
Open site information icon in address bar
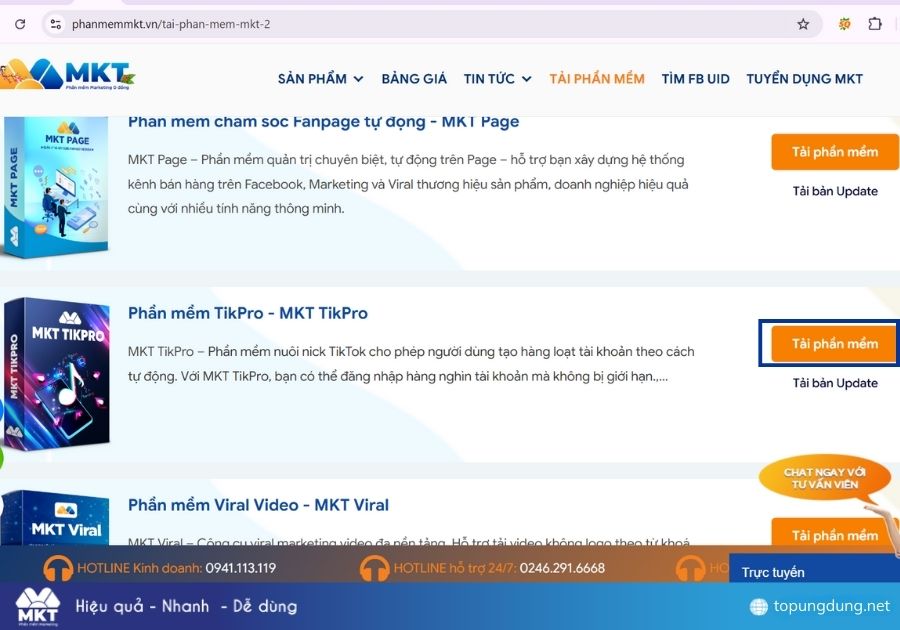pos(56,24)
